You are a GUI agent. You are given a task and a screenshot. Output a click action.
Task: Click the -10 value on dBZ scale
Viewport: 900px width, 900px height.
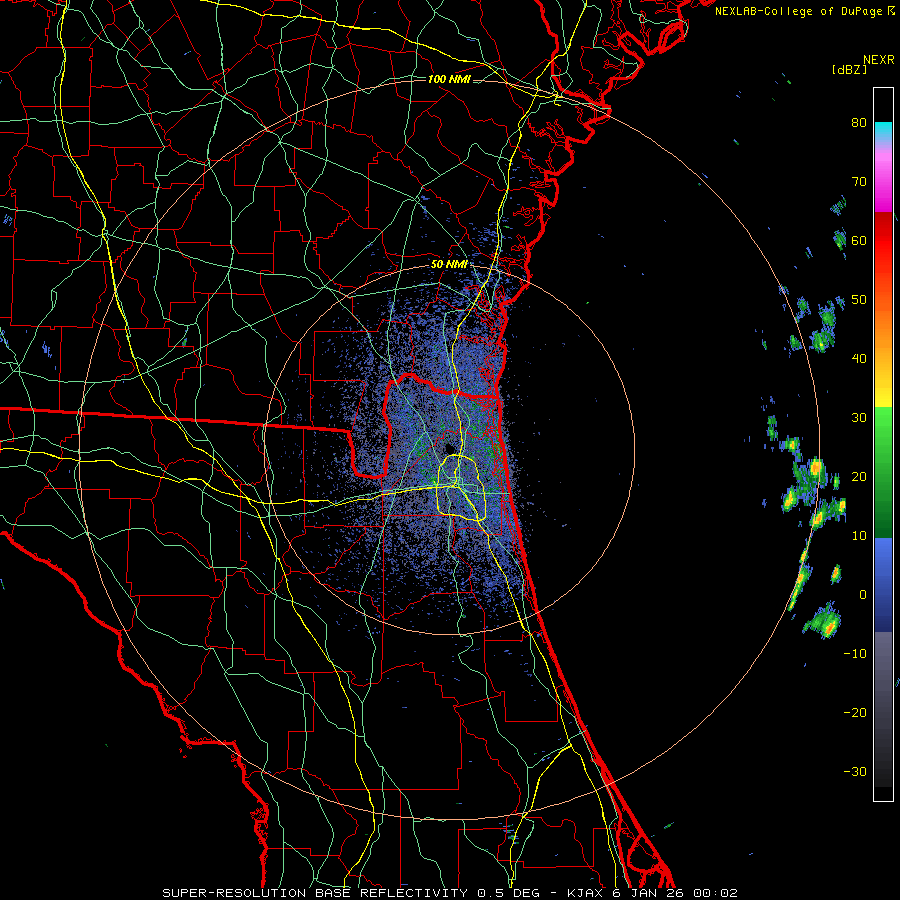[855, 654]
